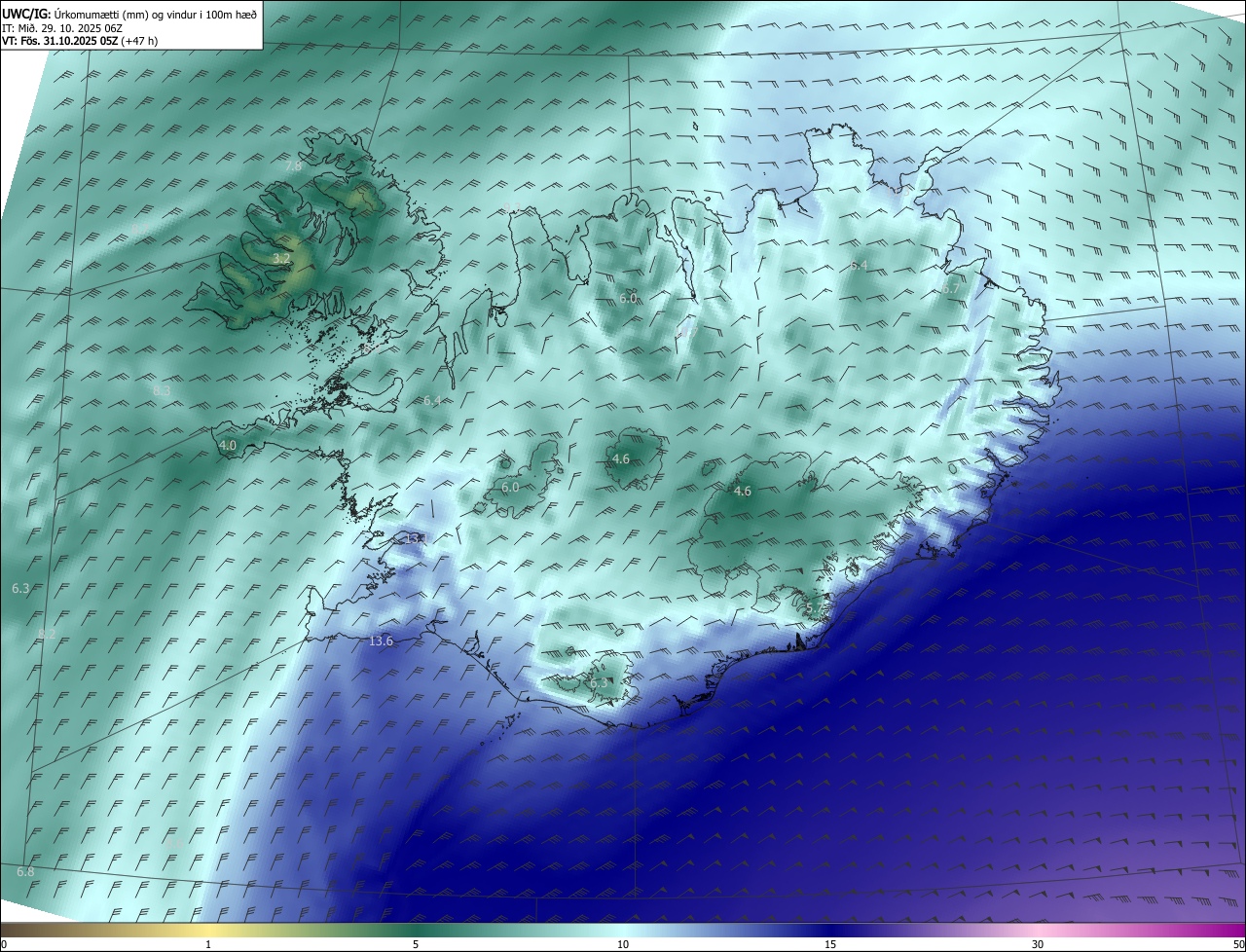Click the '(+47 h)' forecast lead label

(139, 41)
